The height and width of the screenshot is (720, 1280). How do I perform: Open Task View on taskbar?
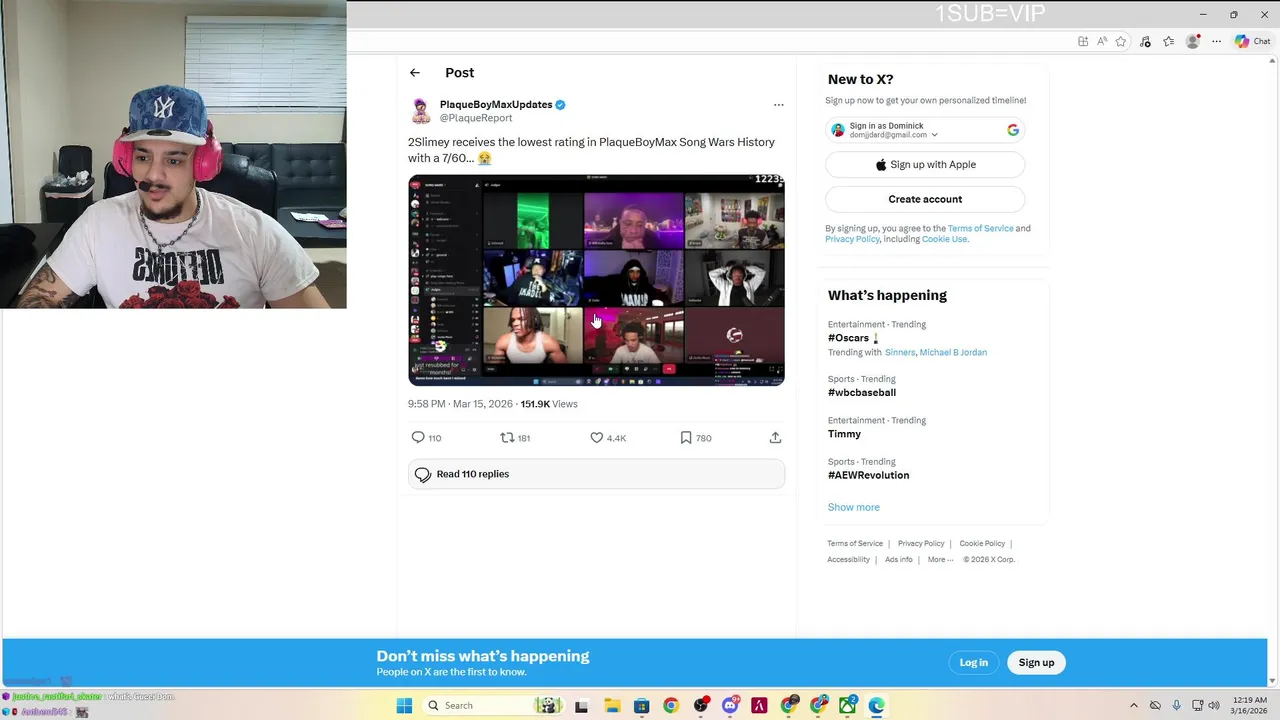581,706
